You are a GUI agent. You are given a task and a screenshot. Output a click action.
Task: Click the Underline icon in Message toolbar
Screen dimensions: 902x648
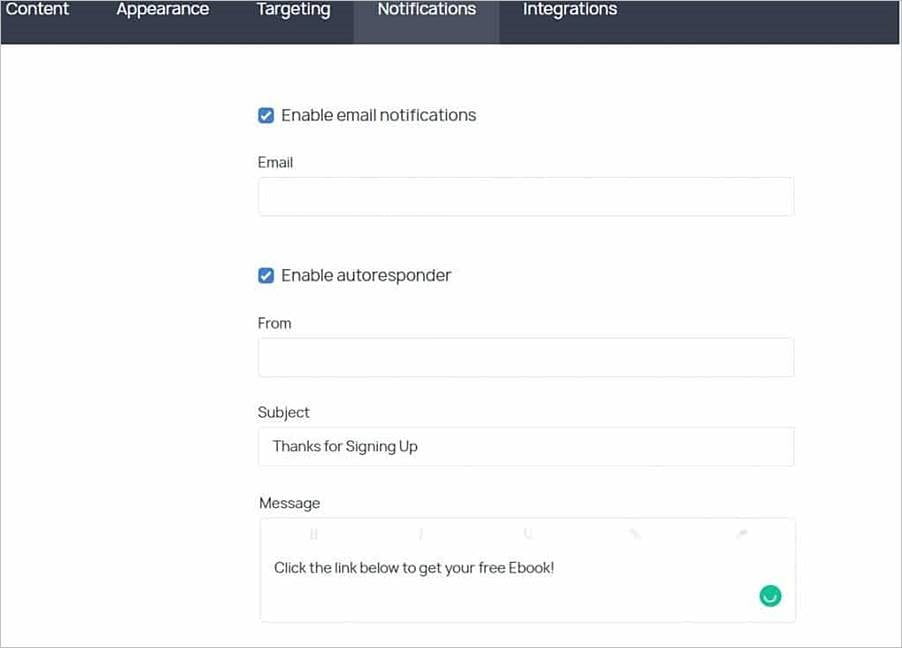pyautogui.click(x=528, y=534)
